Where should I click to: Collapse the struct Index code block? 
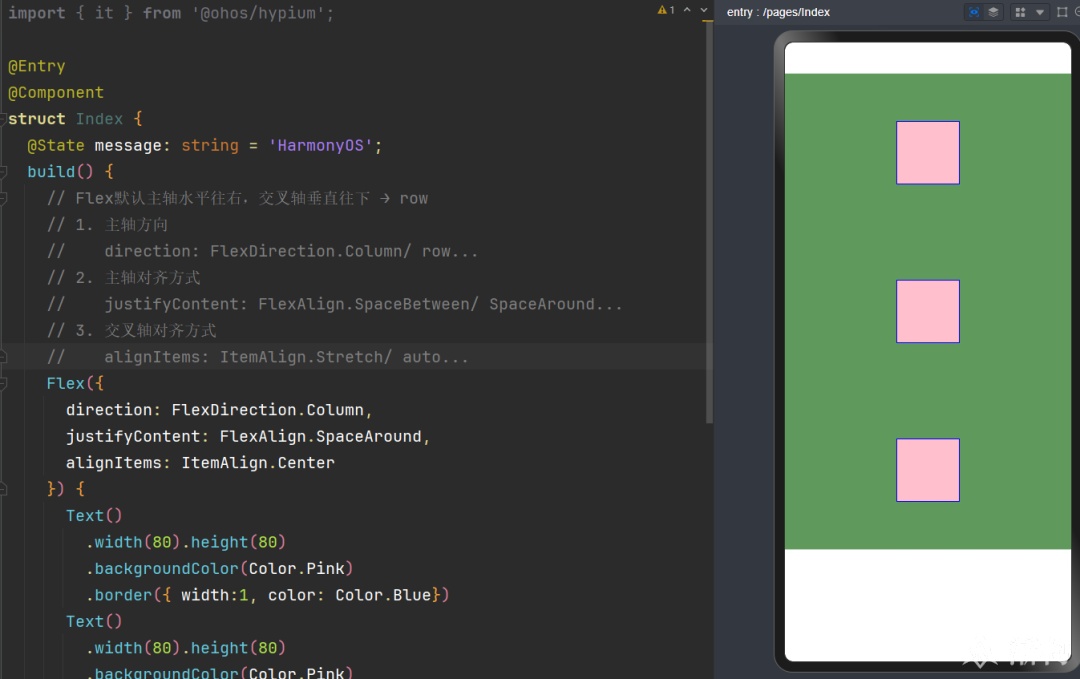click(3, 119)
